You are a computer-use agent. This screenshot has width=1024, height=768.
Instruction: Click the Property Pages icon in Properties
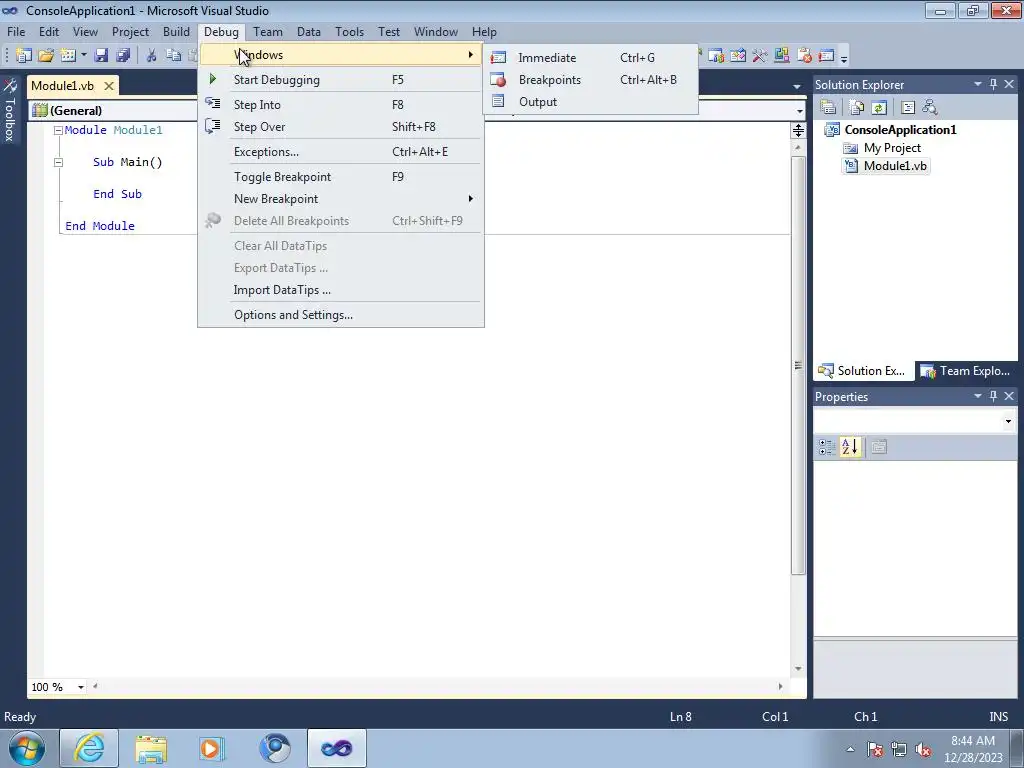tap(879, 447)
